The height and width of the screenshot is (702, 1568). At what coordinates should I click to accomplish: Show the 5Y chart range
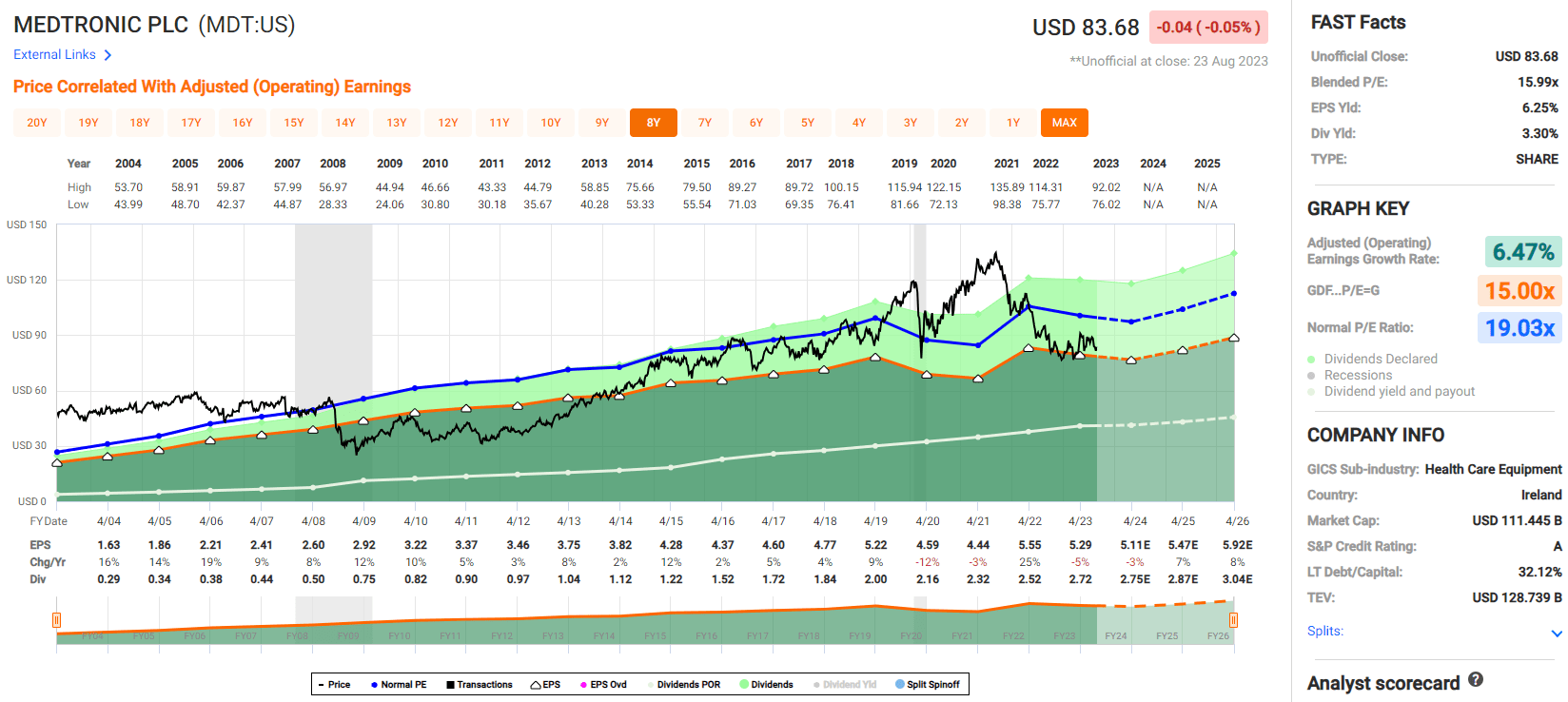[808, 123]
